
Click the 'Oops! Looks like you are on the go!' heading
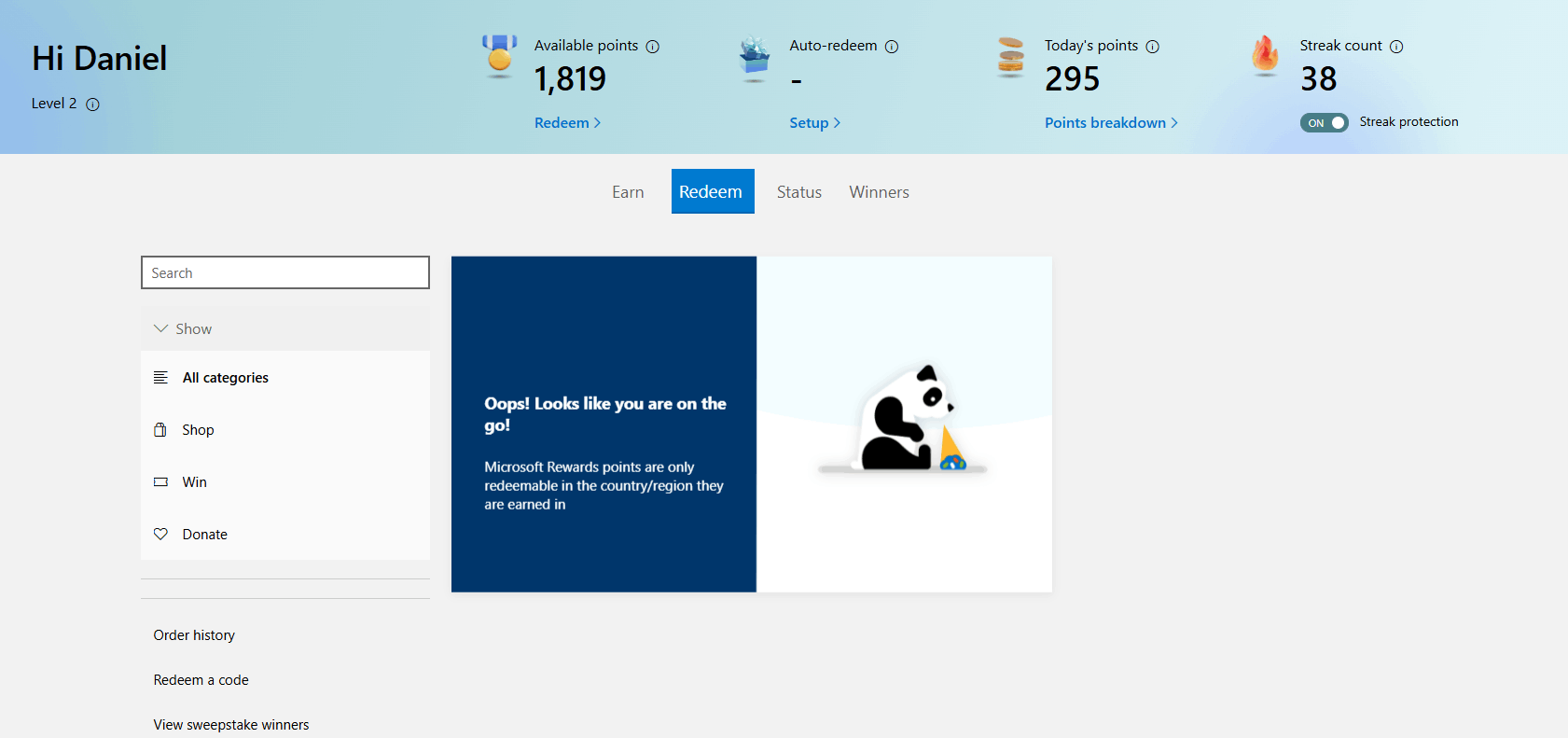[x=604, y=414]
